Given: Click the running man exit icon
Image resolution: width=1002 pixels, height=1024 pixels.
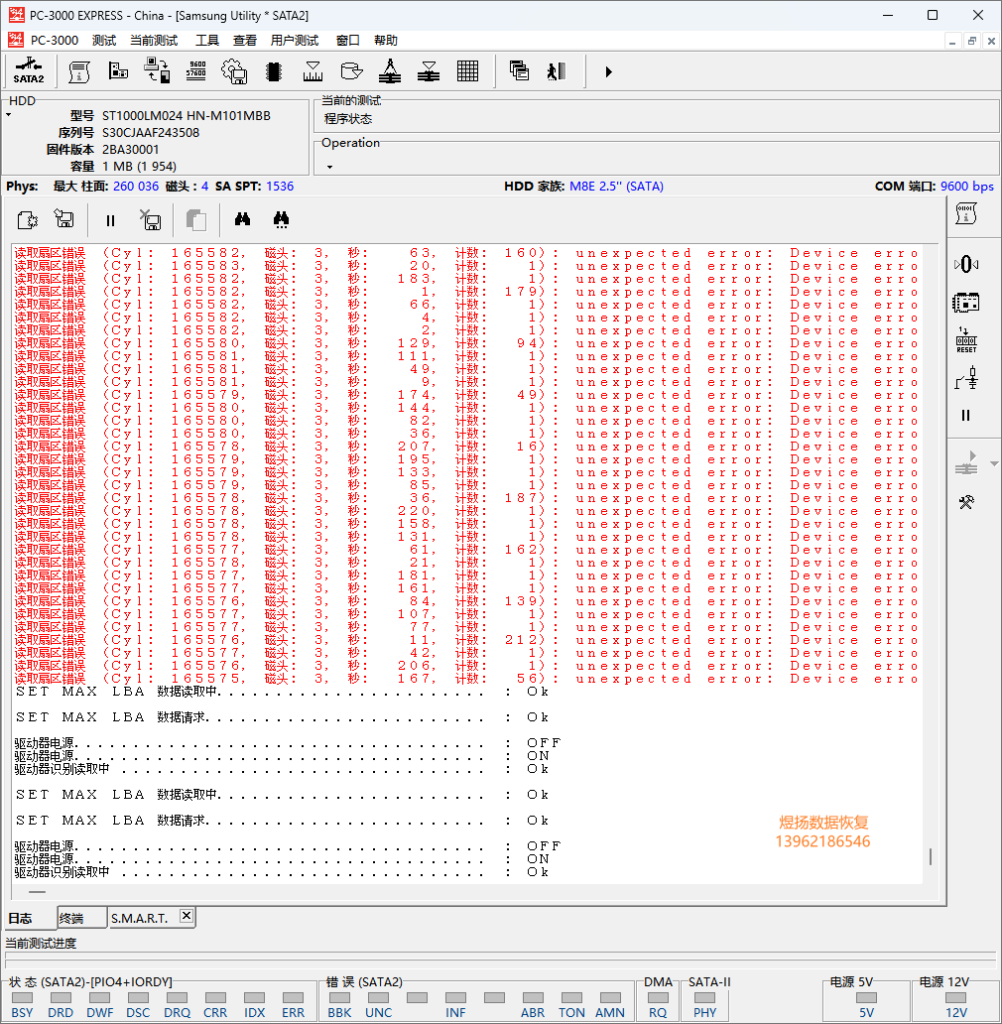Looking at the screenshot, I should pyautogui.click(x=557, y=71).
